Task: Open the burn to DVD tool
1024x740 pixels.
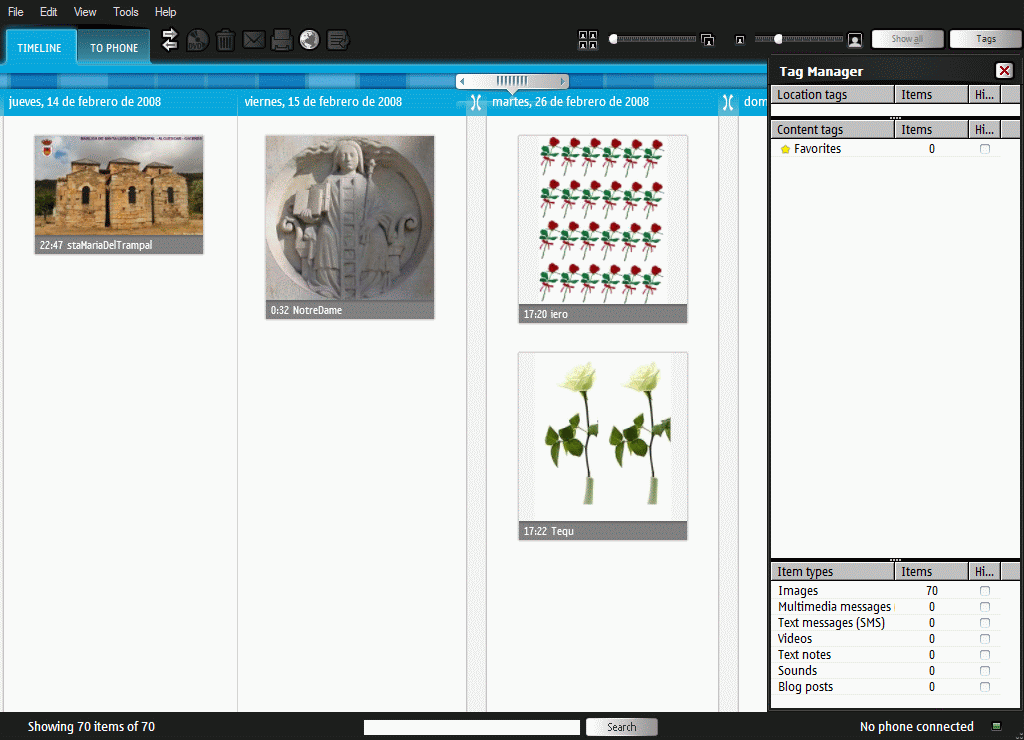Action: [x=197, y=39]
